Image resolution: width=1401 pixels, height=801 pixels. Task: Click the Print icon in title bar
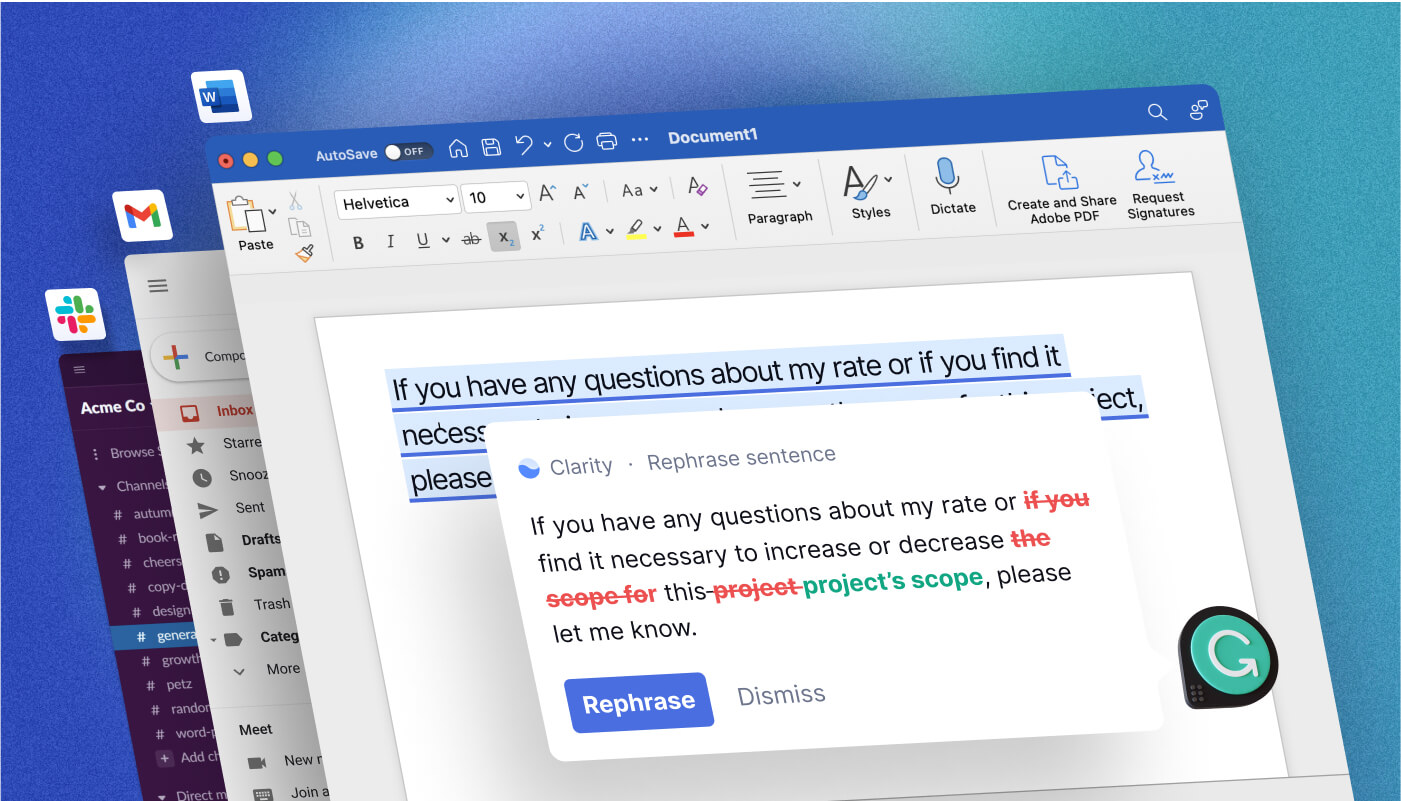point(606,141)
